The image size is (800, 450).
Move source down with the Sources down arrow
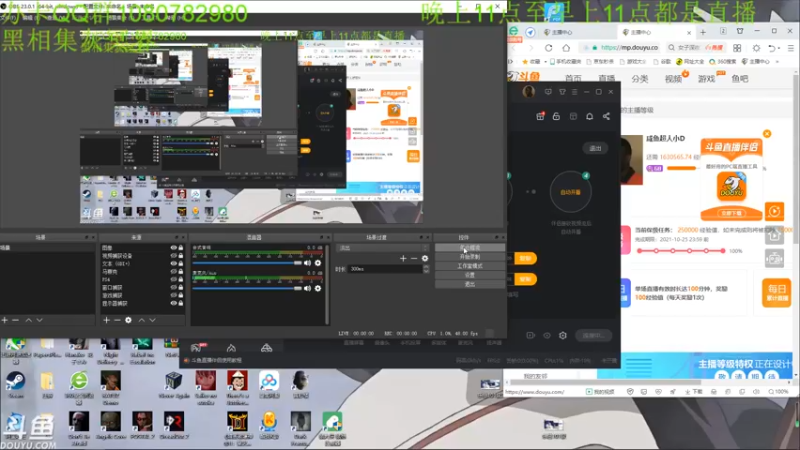coord(152,320)
